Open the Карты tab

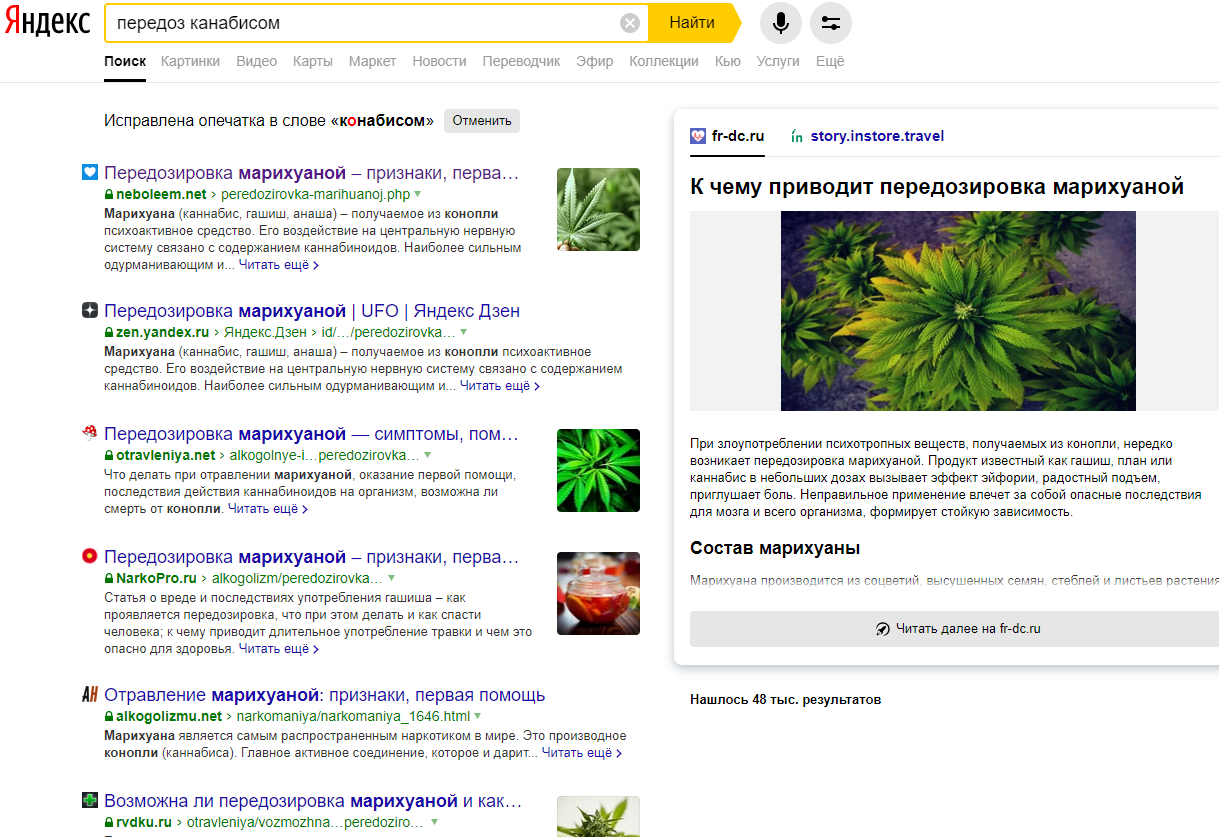[x=313, y=61]
